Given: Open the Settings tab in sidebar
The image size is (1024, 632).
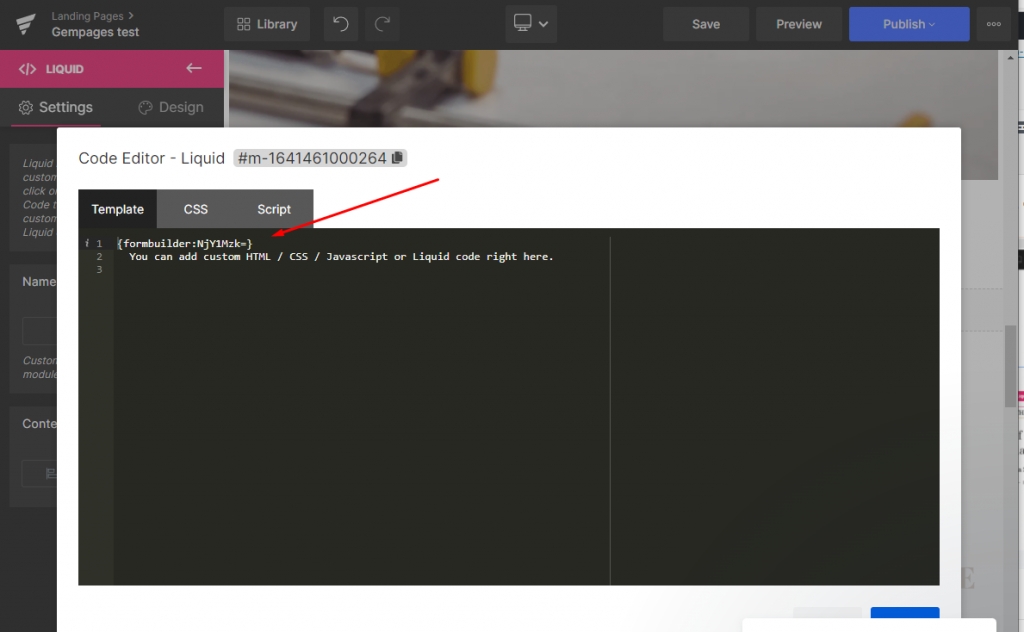Looking at the screenshot, I should click(56, 107).
